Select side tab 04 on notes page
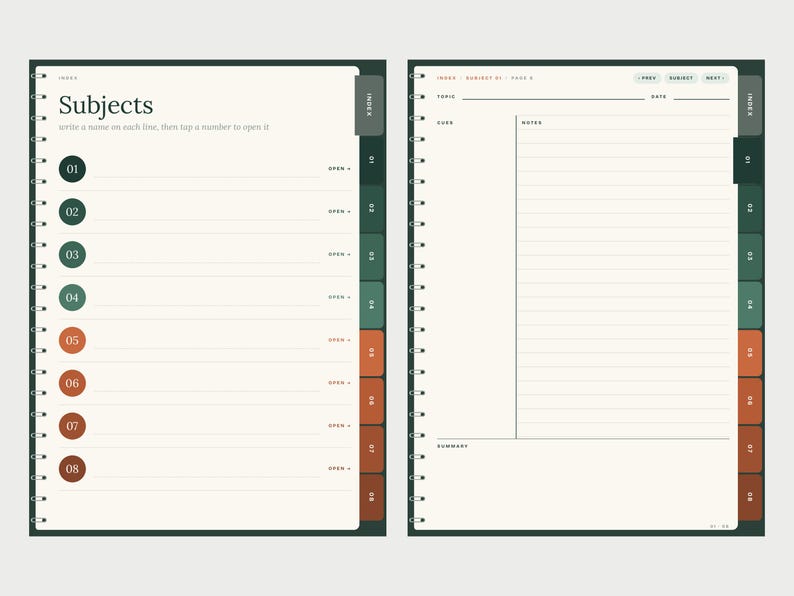The width and height of the screenshot is (794, 596). pyautogui.click(x=750, y=305)
